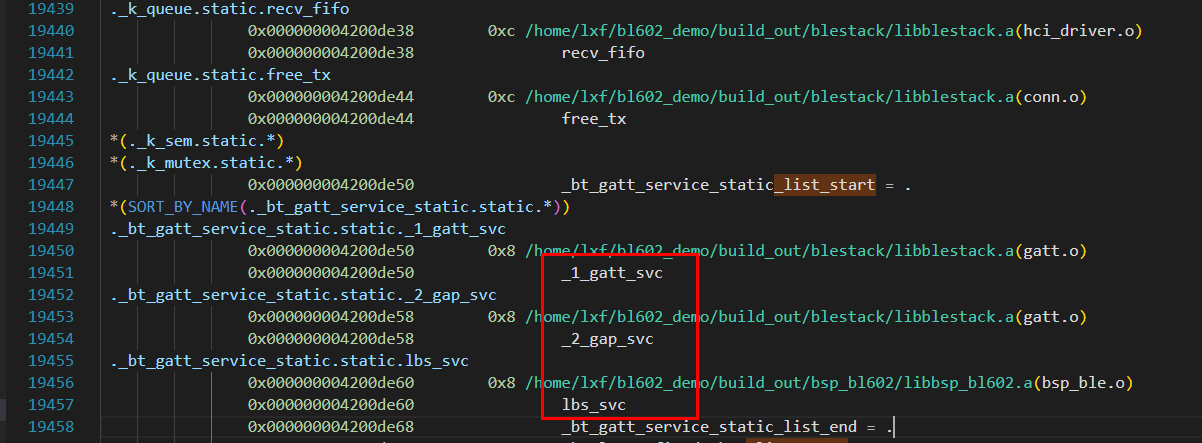Click address 0x000000004200de68 on line 19458
Viewport: 1202px width, 443px height.
(331, 427)
